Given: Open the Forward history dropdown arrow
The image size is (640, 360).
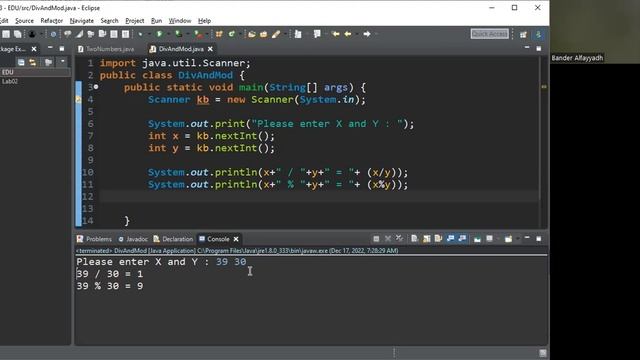Looking at the screenshot, I should [376, 34].
